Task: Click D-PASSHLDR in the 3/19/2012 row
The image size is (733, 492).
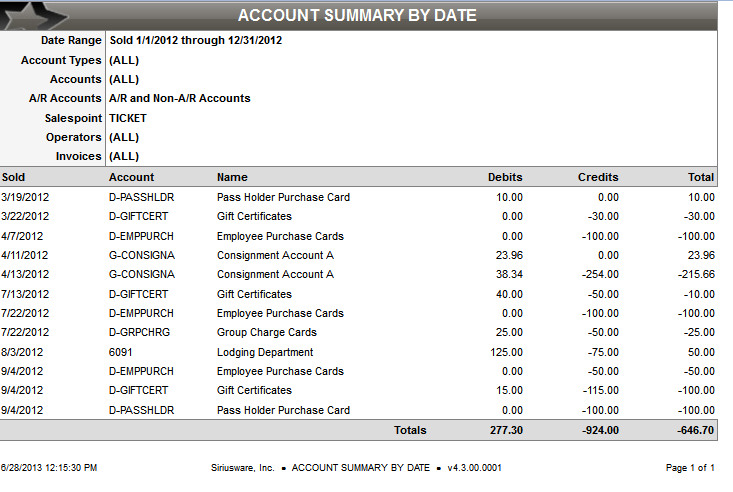Action: point(142,197)
